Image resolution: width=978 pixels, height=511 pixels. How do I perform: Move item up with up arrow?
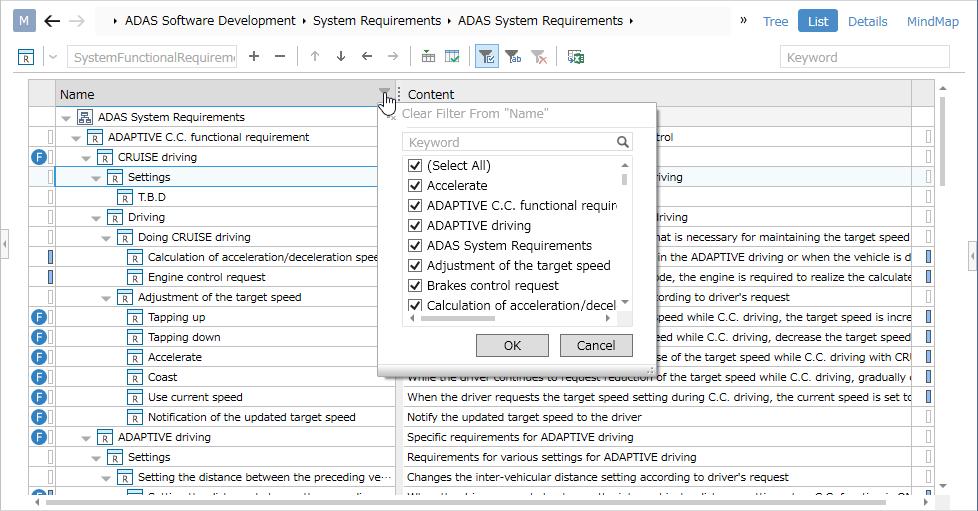[315, 57]
